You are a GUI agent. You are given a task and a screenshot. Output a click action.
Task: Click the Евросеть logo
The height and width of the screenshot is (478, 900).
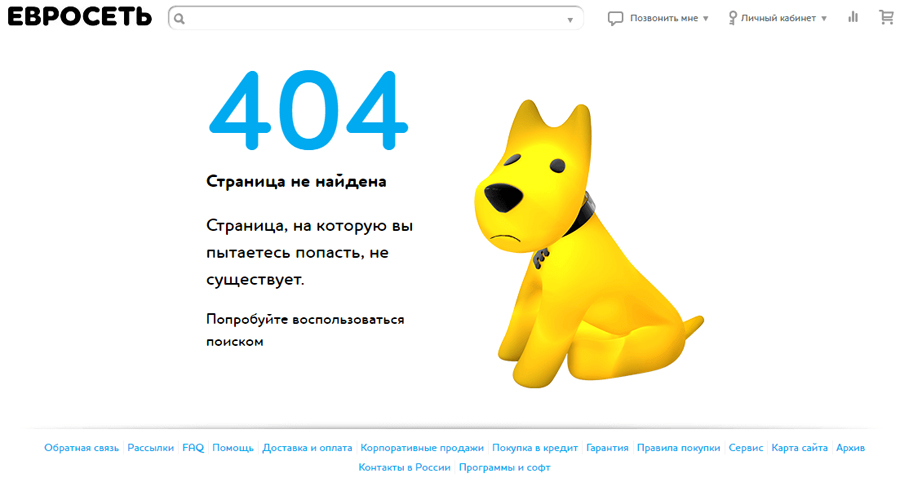(x=80, y=17)
